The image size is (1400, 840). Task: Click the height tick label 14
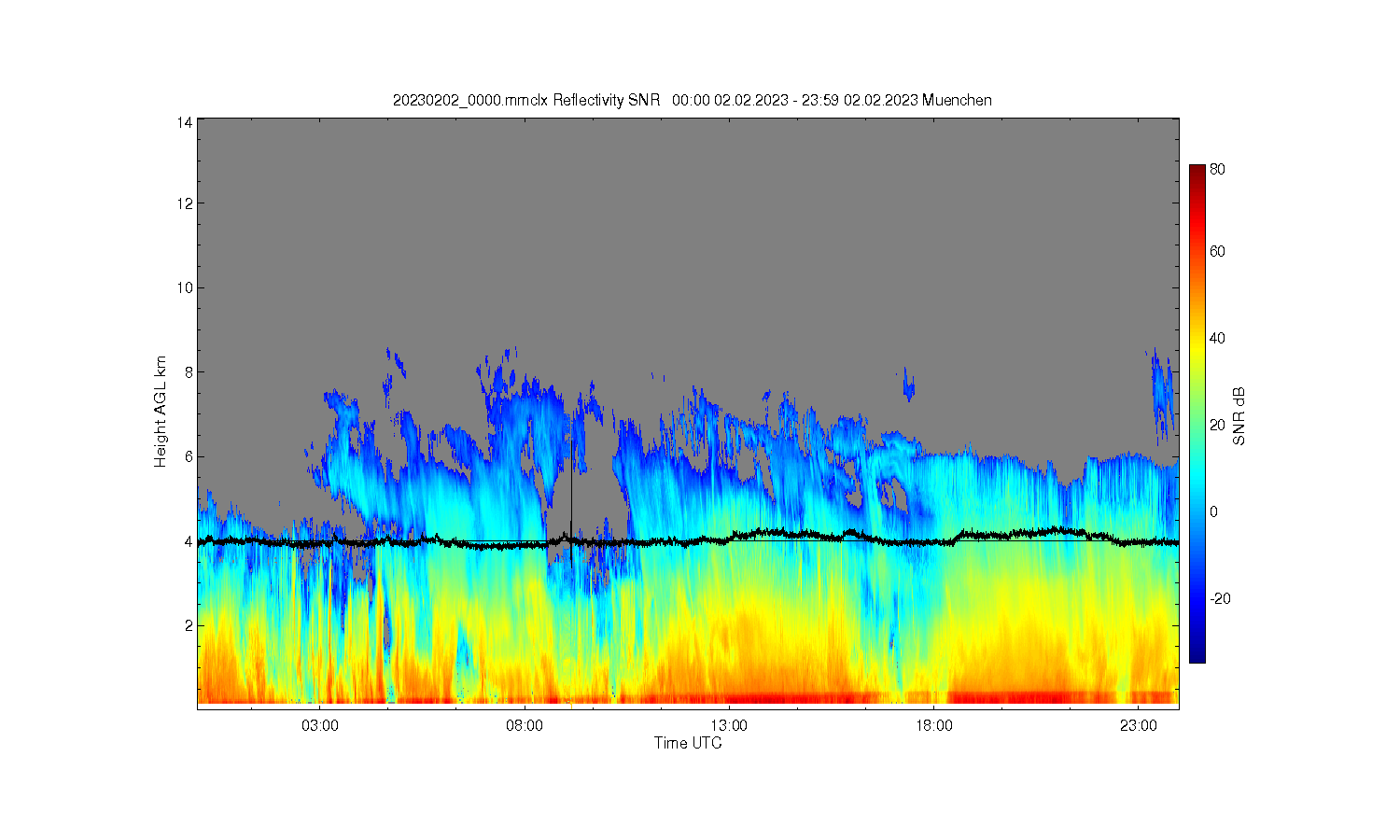pos(185,122)
